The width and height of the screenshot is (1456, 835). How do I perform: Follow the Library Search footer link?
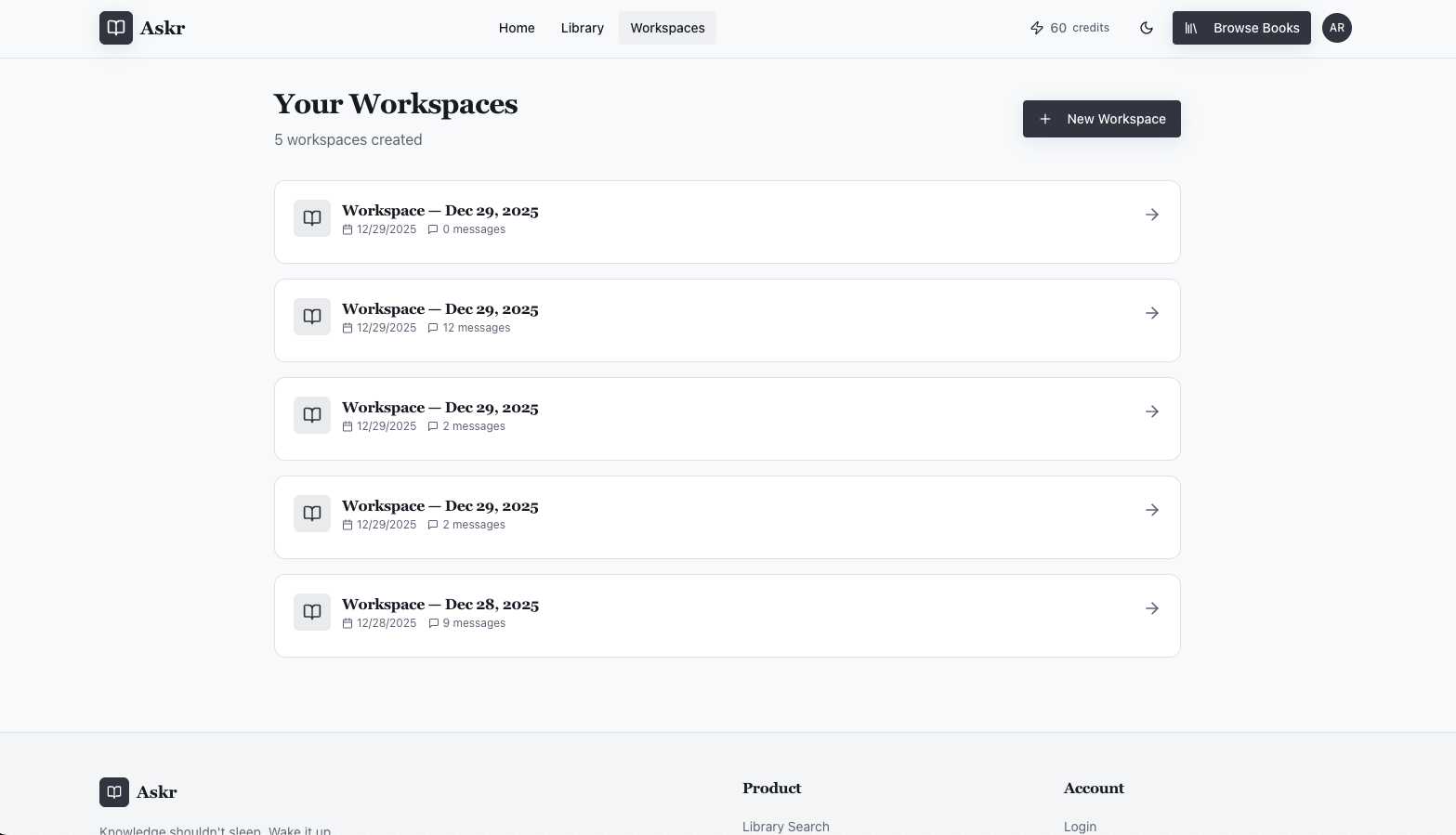(785, 827)
